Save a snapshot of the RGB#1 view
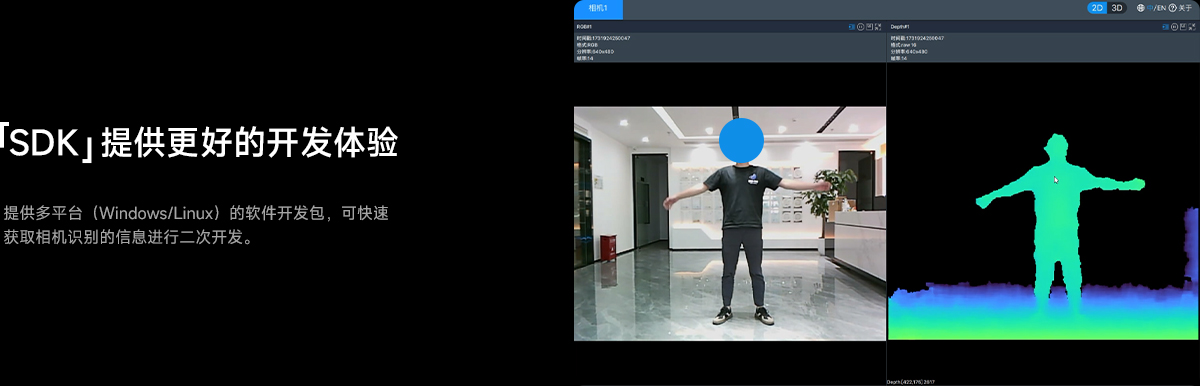The image size is (1200, 386). pyautogui.click(x=869, y=27)
